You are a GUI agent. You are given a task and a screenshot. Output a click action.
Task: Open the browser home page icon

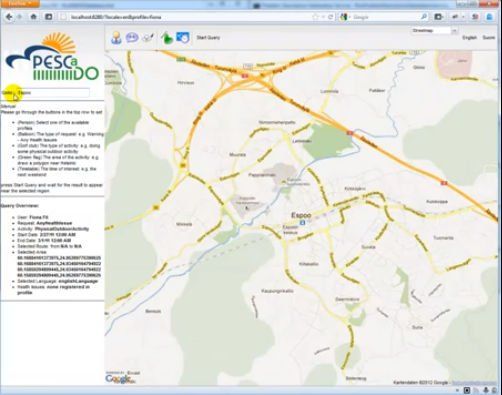point(33,17)
